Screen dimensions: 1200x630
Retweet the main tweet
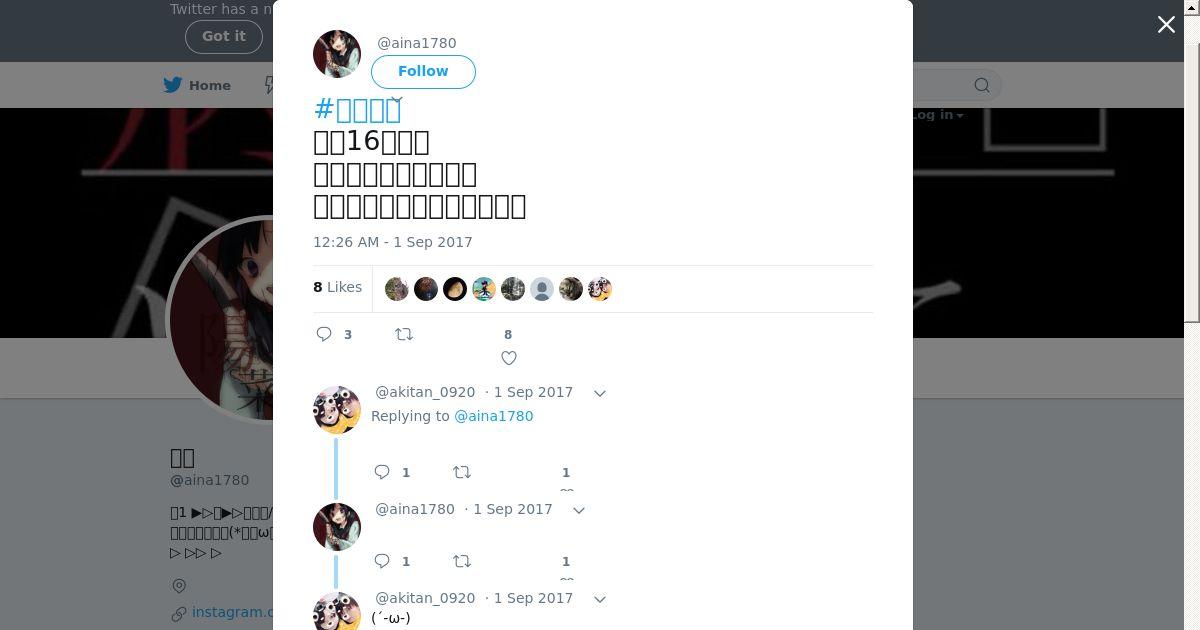404,334
